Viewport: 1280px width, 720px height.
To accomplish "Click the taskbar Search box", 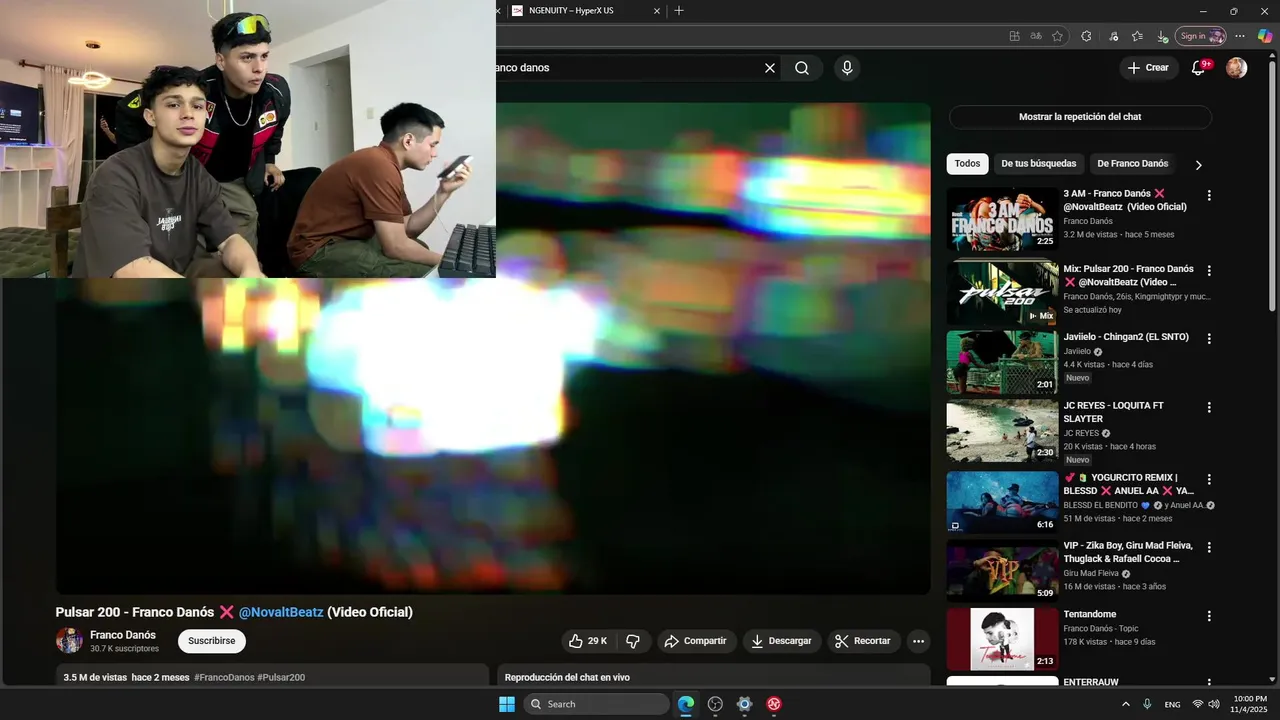I will point(596,704).
